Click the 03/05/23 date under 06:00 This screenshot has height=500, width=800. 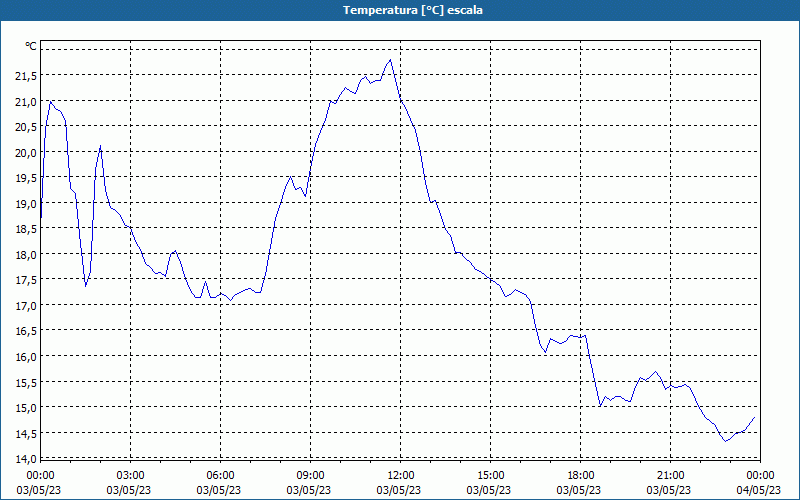(x=219, y=490)
